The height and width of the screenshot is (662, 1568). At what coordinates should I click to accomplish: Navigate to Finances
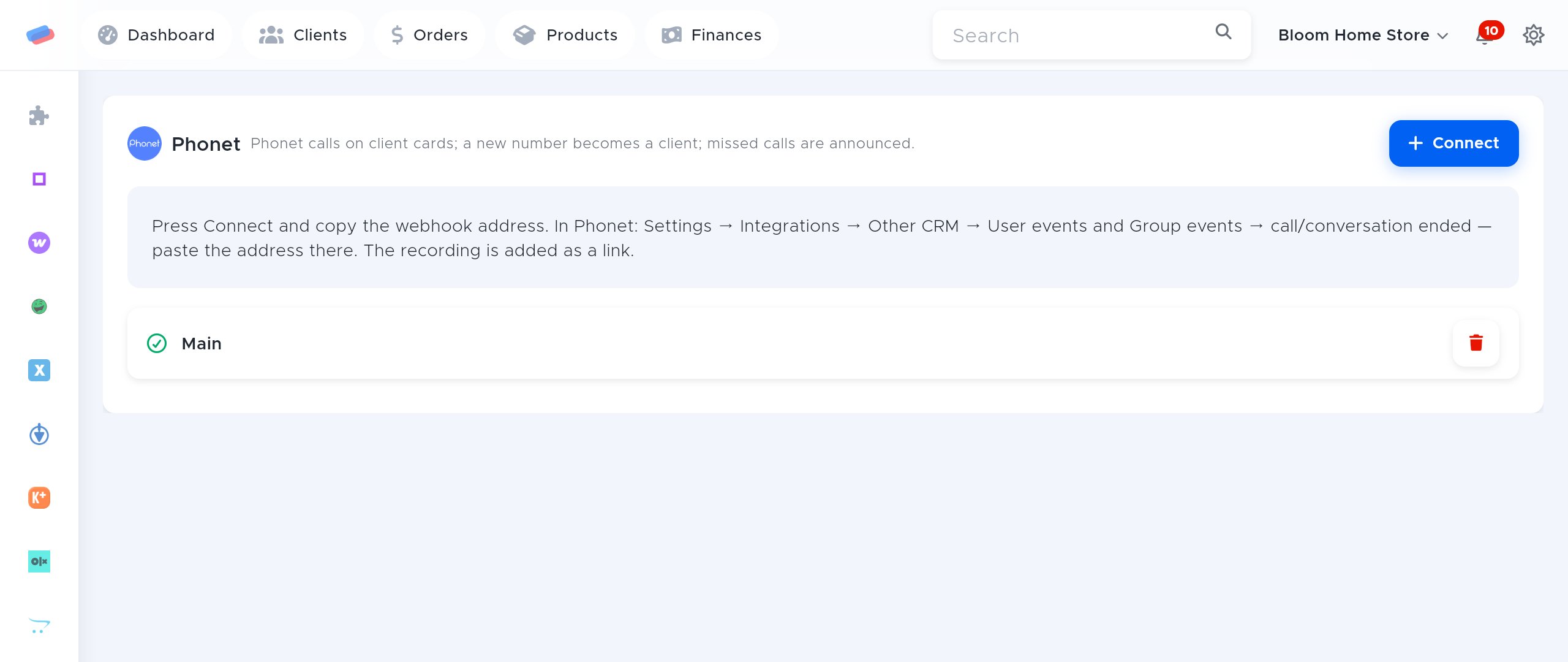pyautogui.click(x=712, y=35)
